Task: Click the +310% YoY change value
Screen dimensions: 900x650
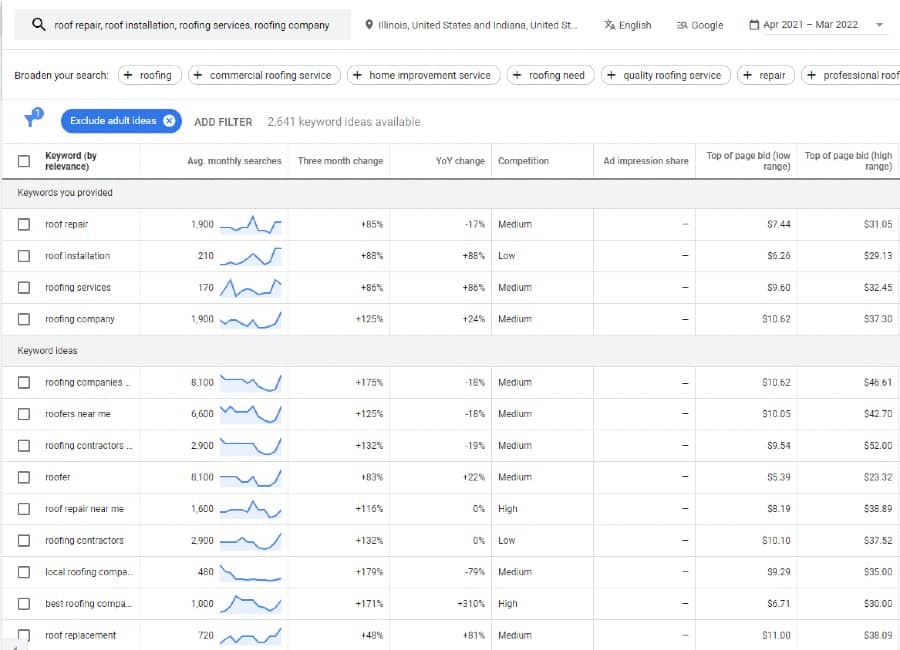Action: click(471, 603)
